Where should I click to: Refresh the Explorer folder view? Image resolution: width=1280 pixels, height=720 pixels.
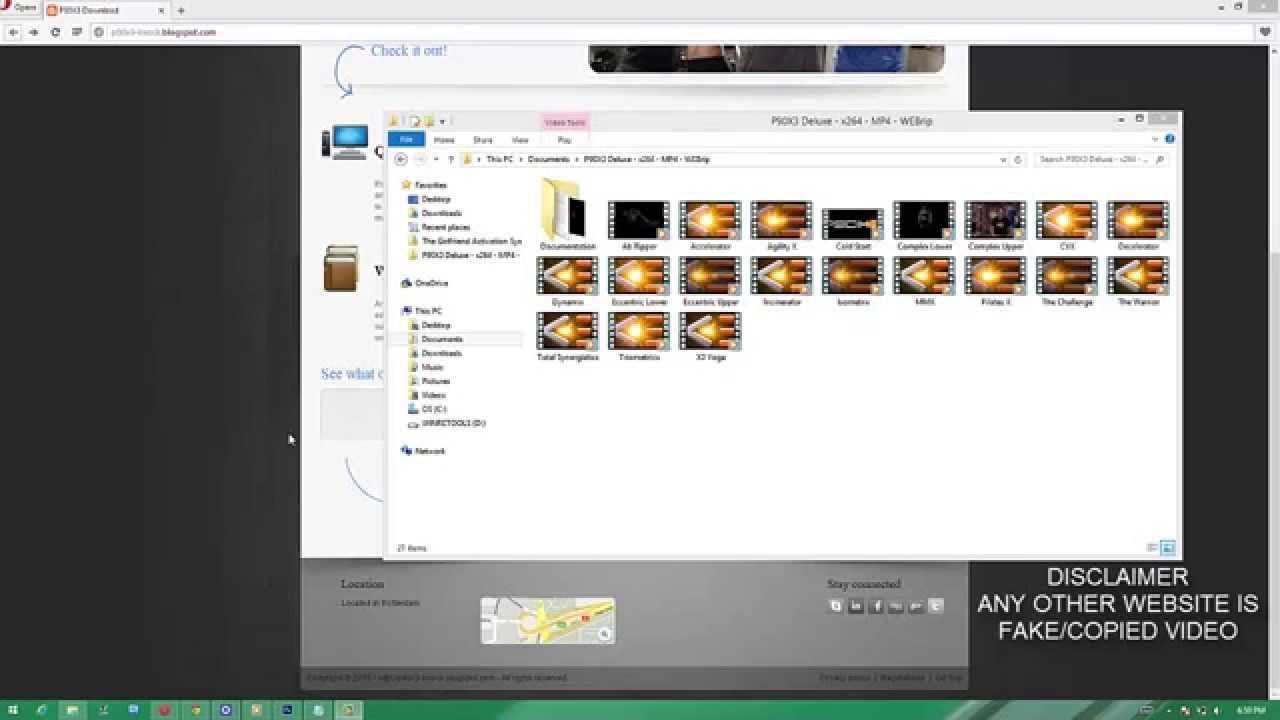(1018, 159)
